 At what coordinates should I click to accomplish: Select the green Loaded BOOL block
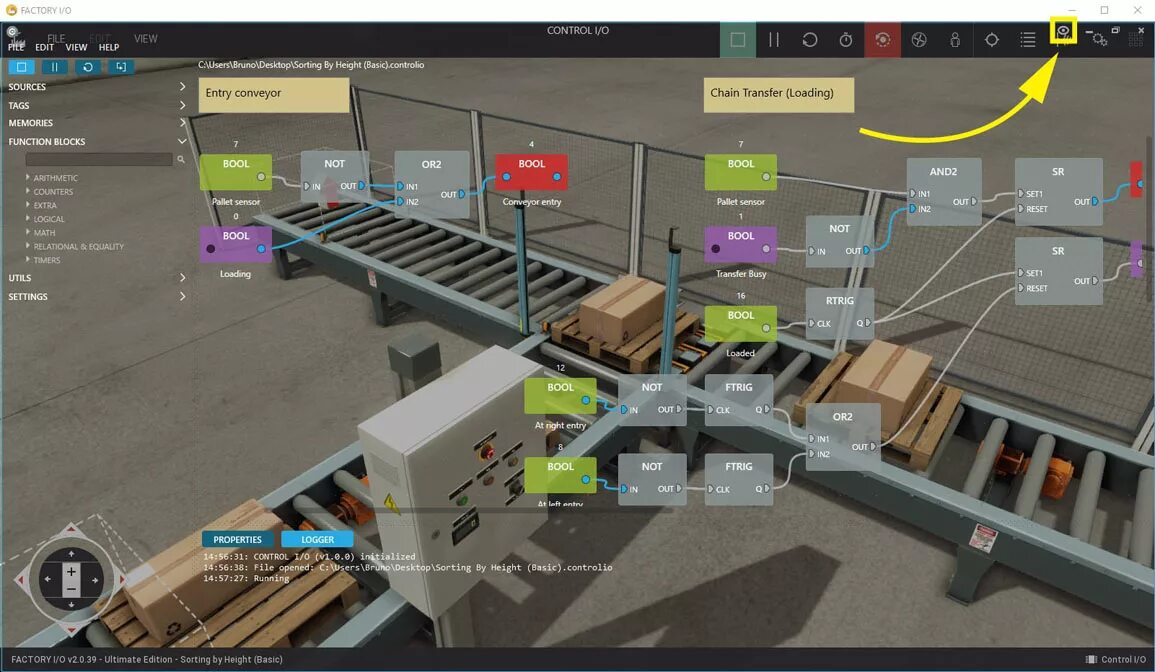740,323
